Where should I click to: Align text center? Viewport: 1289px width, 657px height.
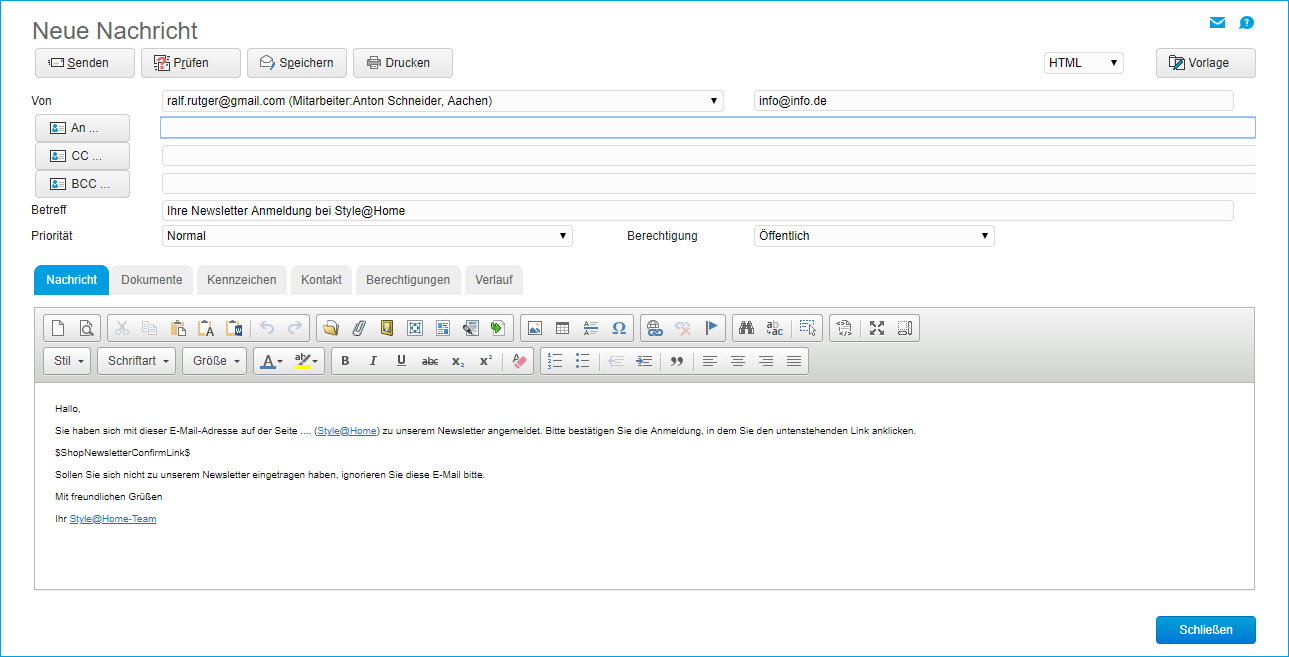pos(738,361)
